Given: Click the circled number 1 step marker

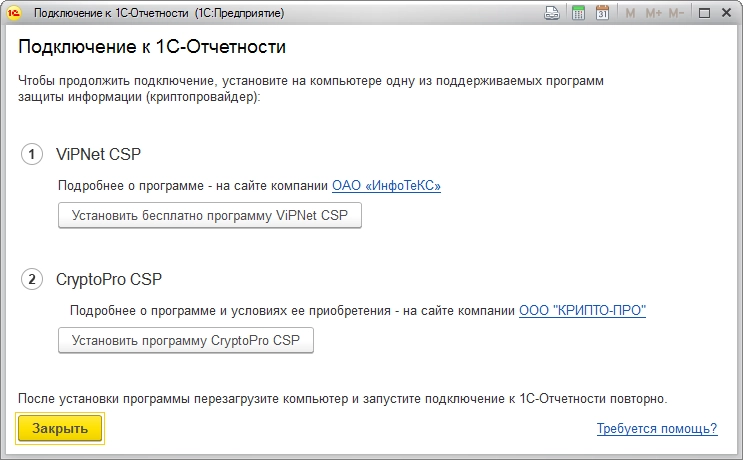Looking at the screenshot, I should (32, 154).
